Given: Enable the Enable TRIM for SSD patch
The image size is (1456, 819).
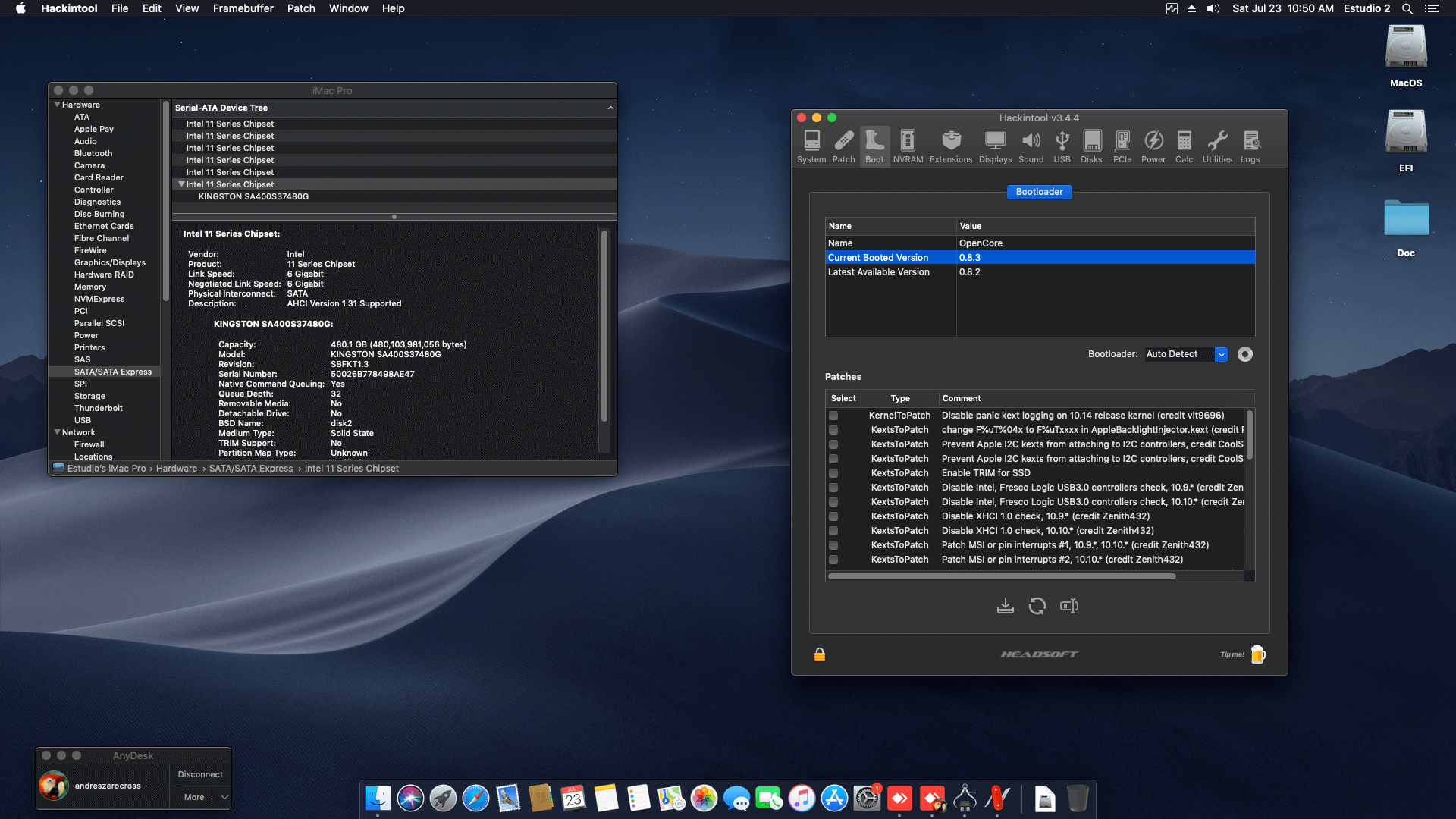Looking at the screenshot, I should (833, 473).
